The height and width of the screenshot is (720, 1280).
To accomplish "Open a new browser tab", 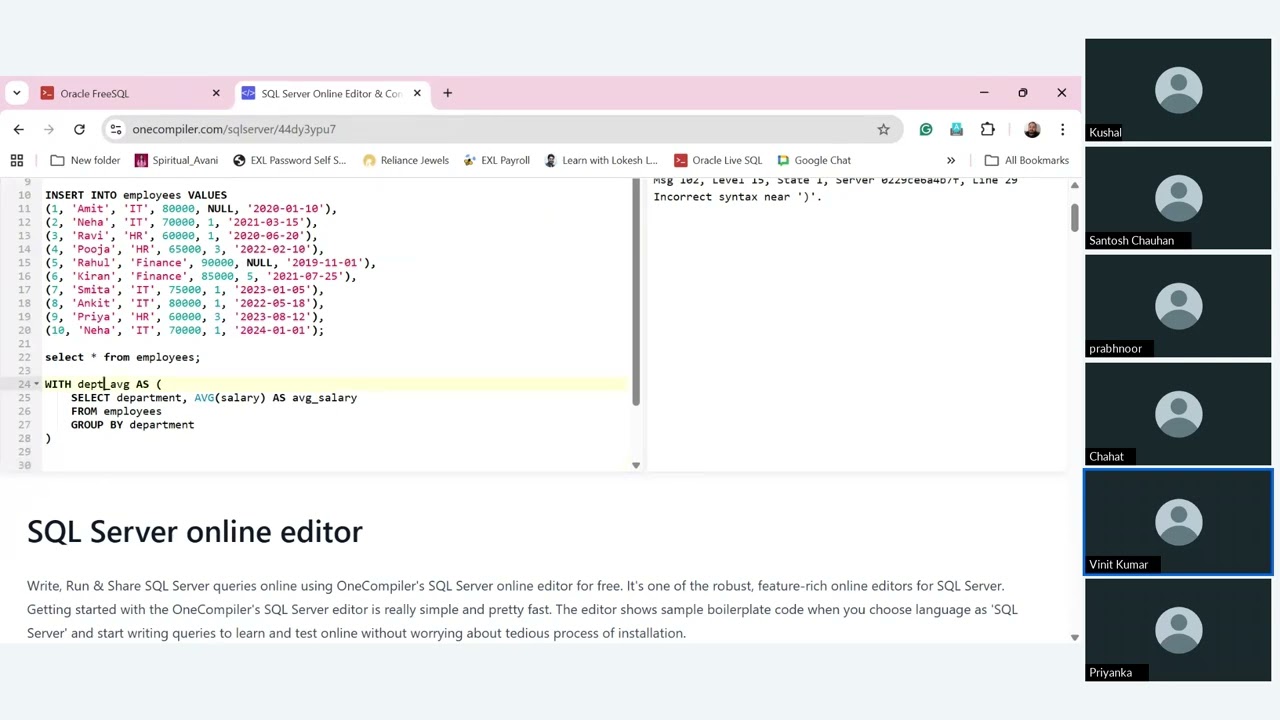I will pos(447,93).
